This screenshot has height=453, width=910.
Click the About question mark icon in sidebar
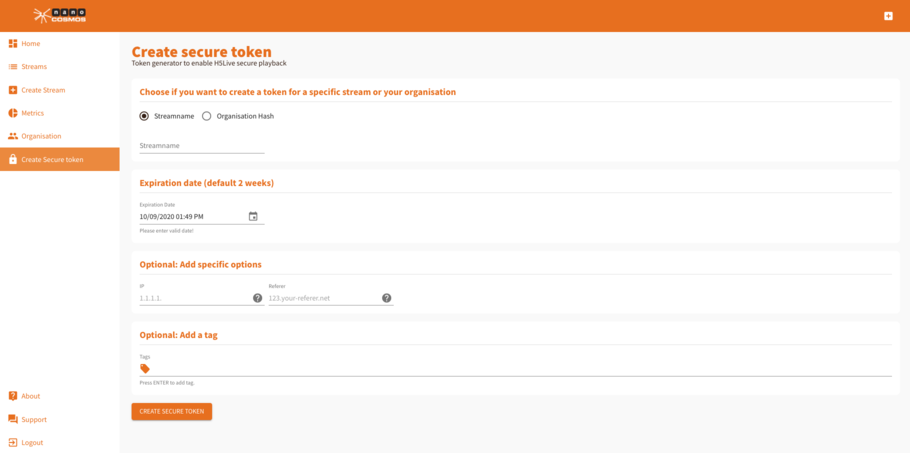tap(13, 396)
